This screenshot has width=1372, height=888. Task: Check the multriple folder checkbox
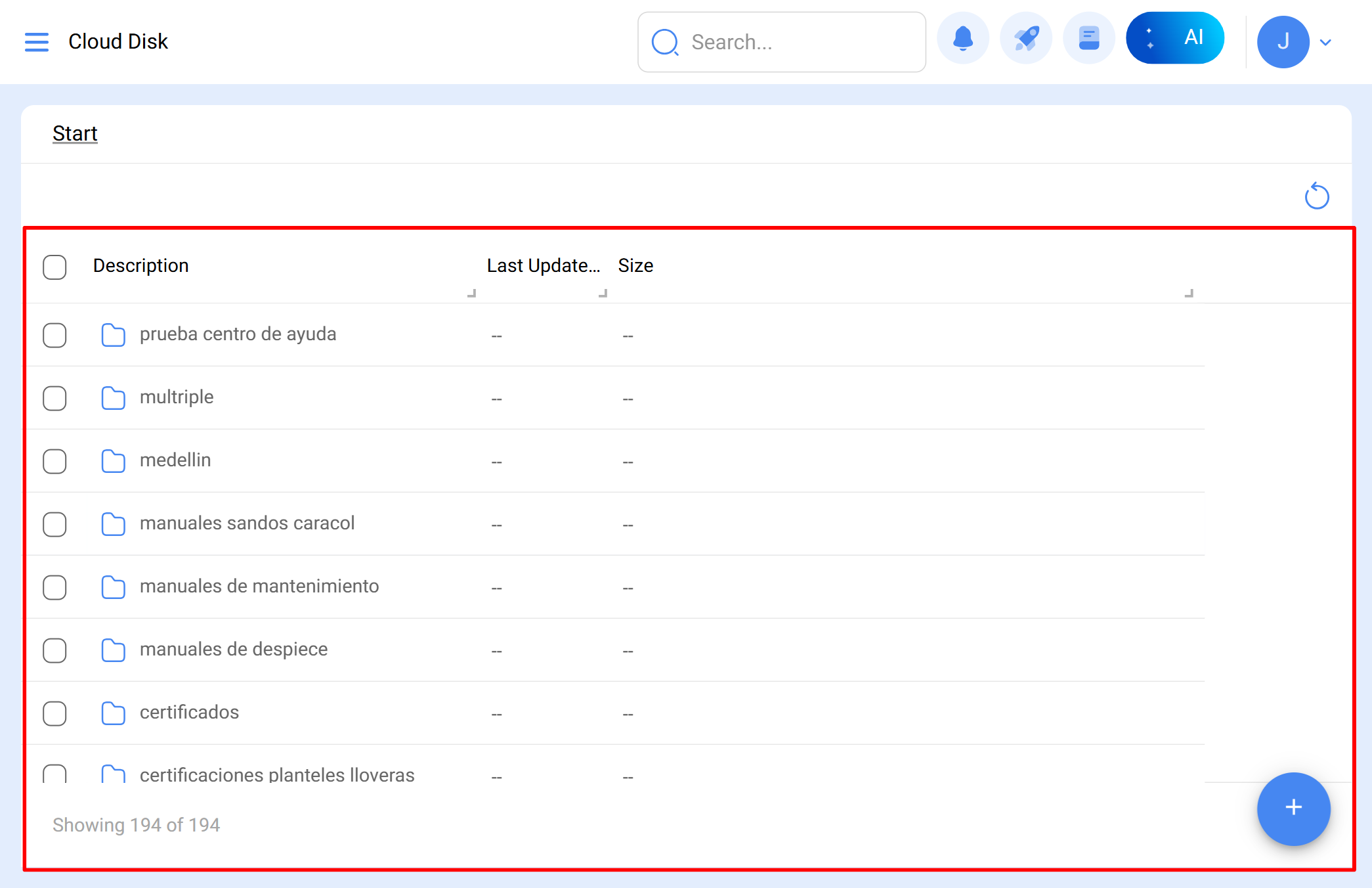click(x=54, y=398)
